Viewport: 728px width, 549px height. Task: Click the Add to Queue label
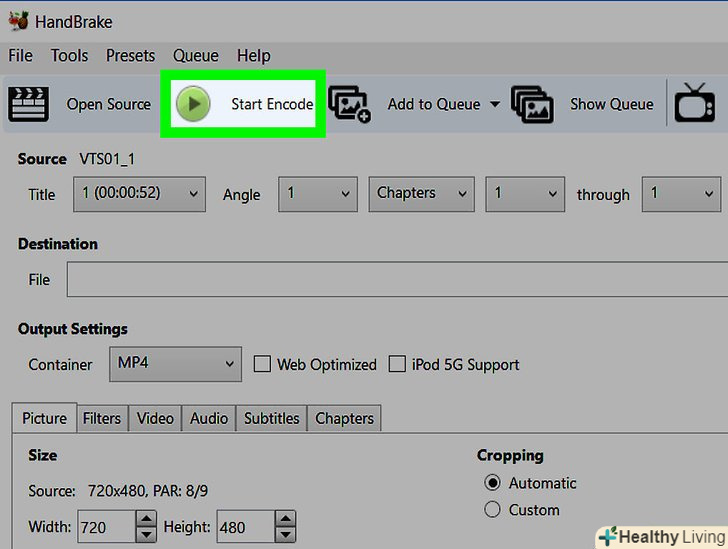tap(434, 104)
